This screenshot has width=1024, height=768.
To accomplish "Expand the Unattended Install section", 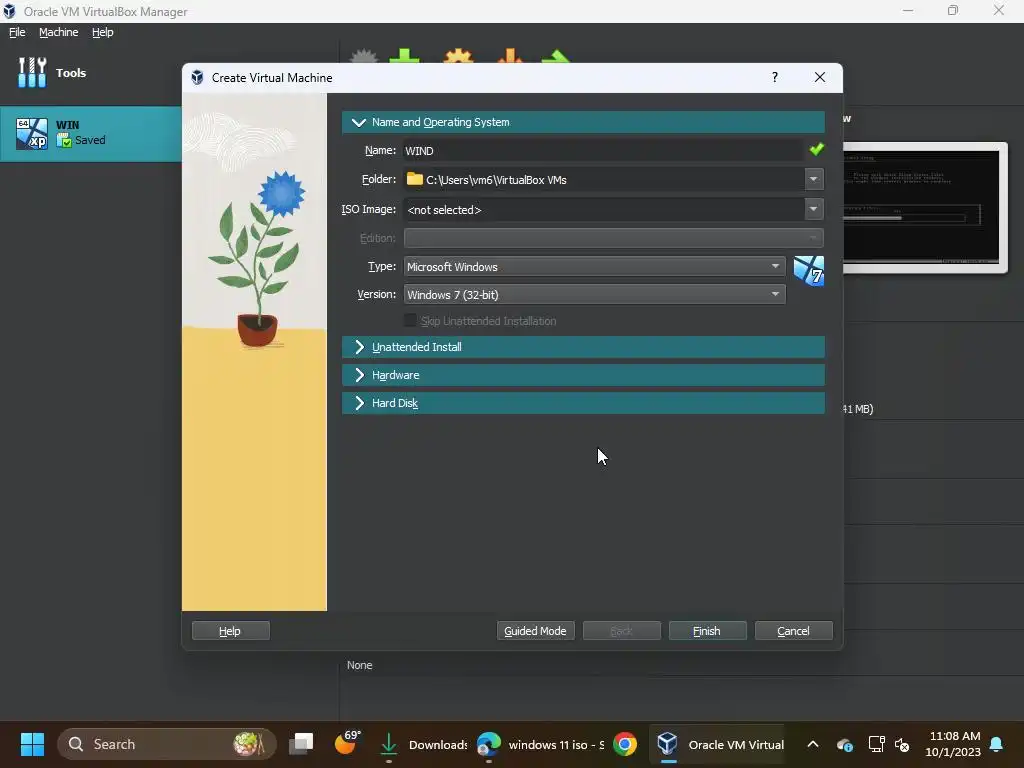I will (x=583, y=347).
